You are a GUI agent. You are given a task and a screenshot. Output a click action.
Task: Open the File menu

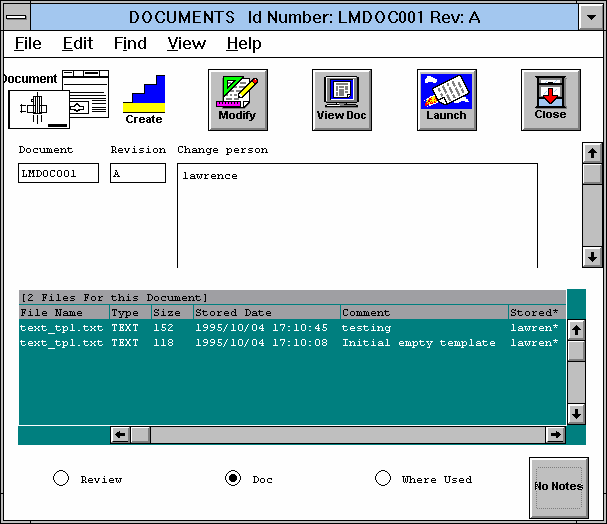28,44
